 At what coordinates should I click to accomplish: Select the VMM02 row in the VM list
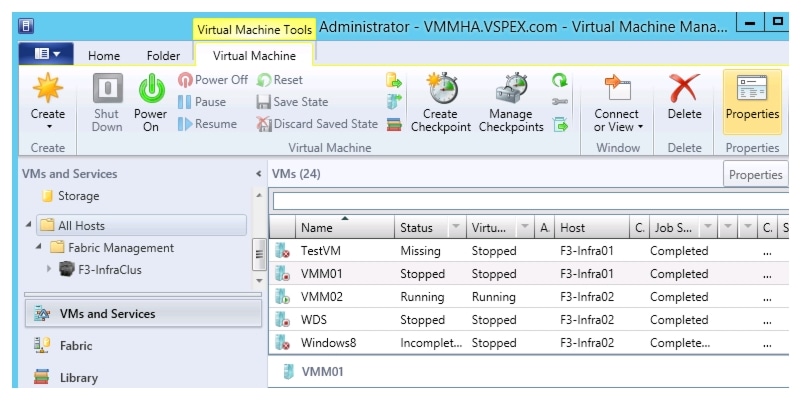322,297
